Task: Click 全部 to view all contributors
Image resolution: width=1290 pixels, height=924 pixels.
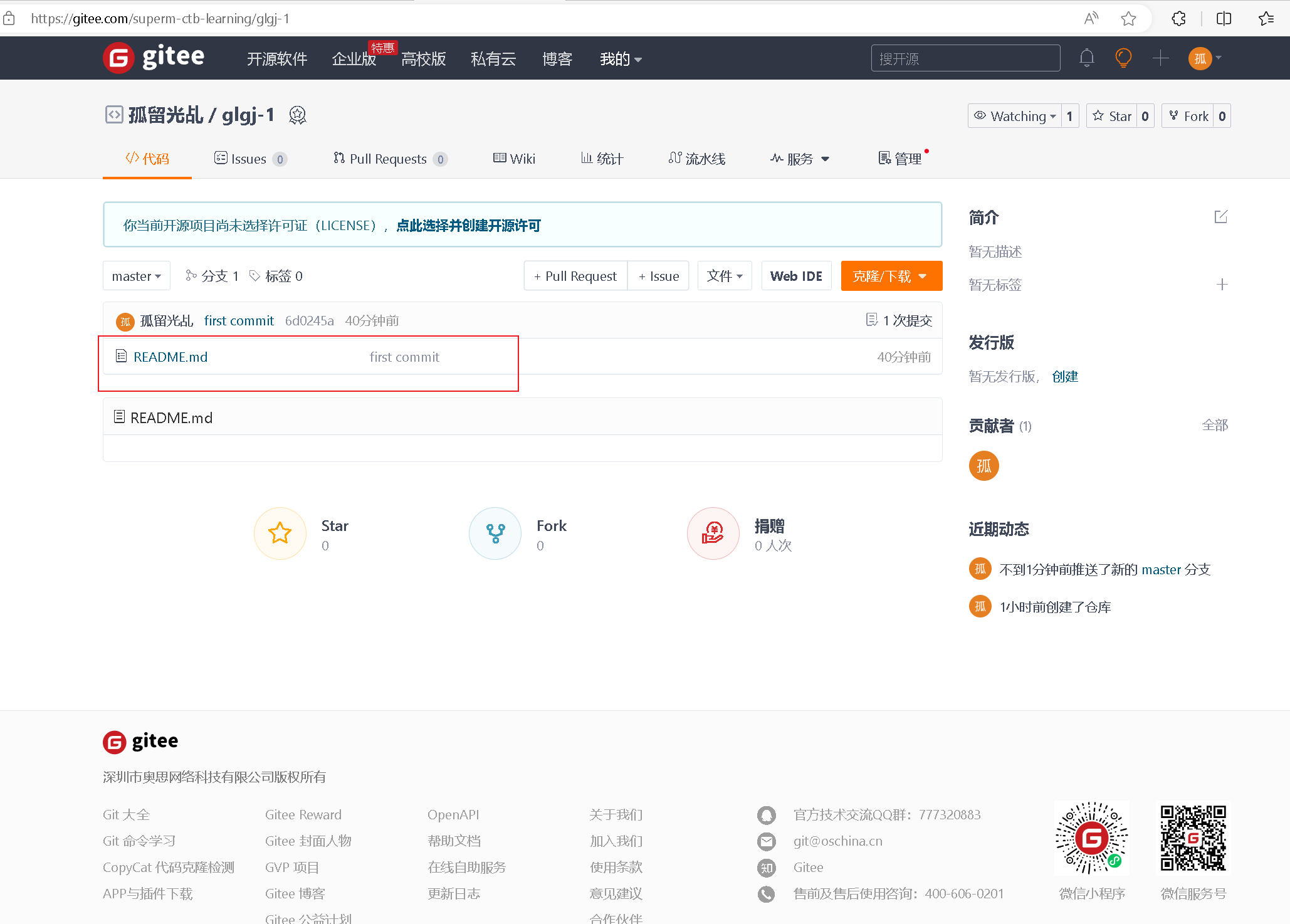Action: pos(1215,426)
